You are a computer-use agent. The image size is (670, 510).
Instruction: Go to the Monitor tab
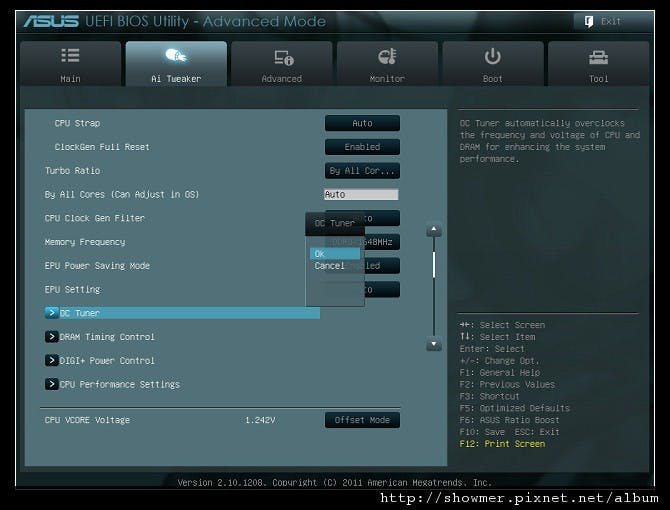(x=387, y=64)
